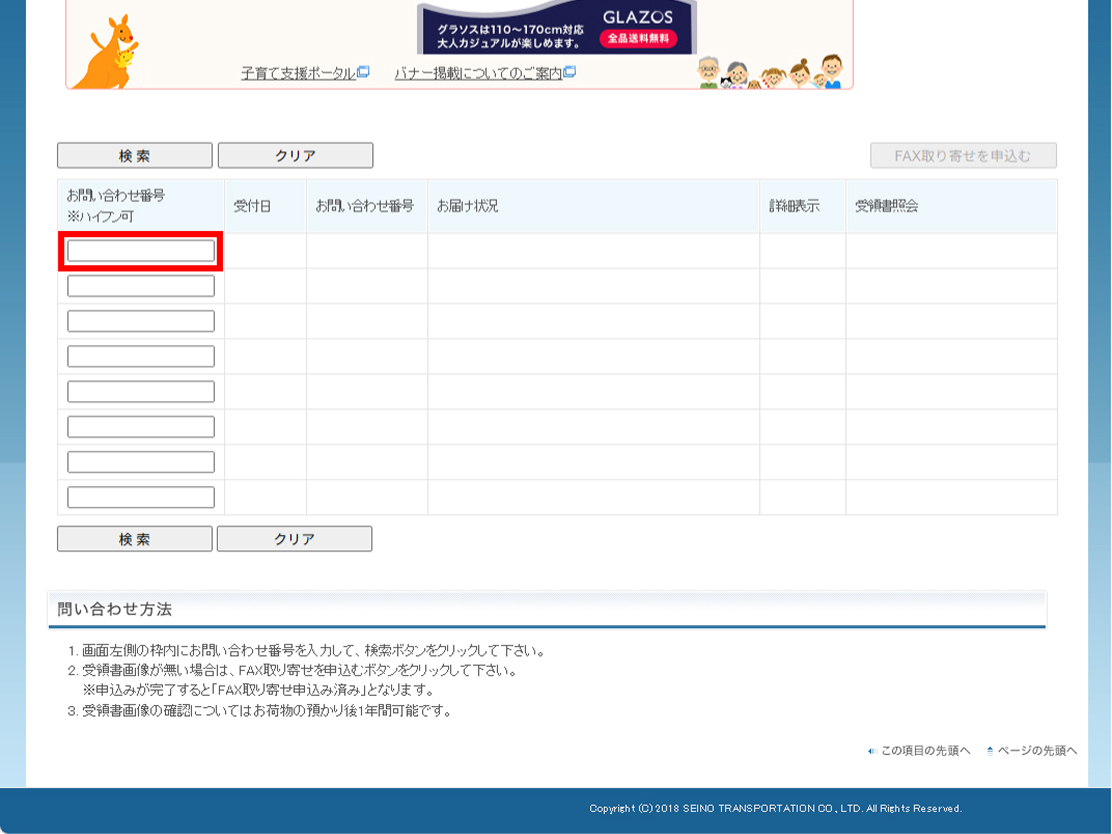Click the bottom クリア clear button
Screen dimensions: 1112x834
294,539
